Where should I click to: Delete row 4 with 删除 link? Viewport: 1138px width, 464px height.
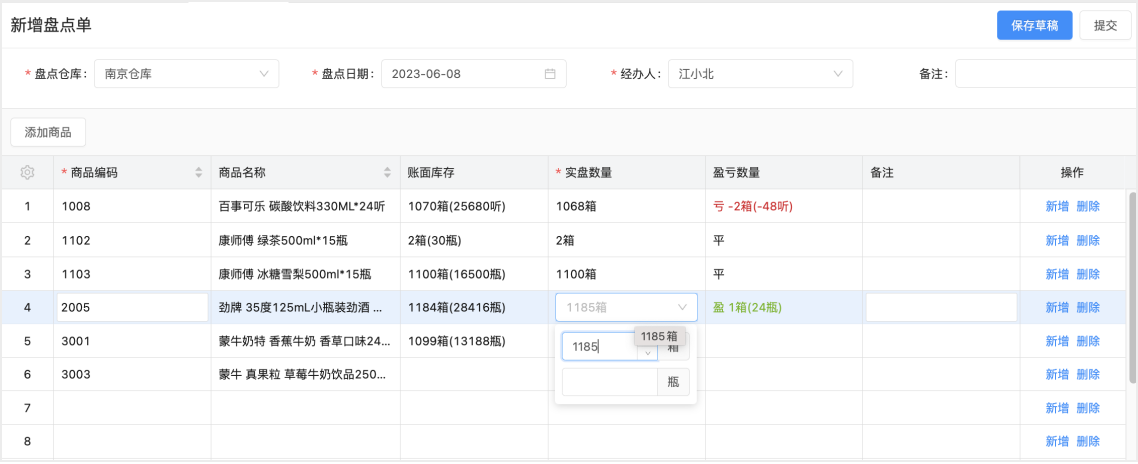[x=1088, y=308]
